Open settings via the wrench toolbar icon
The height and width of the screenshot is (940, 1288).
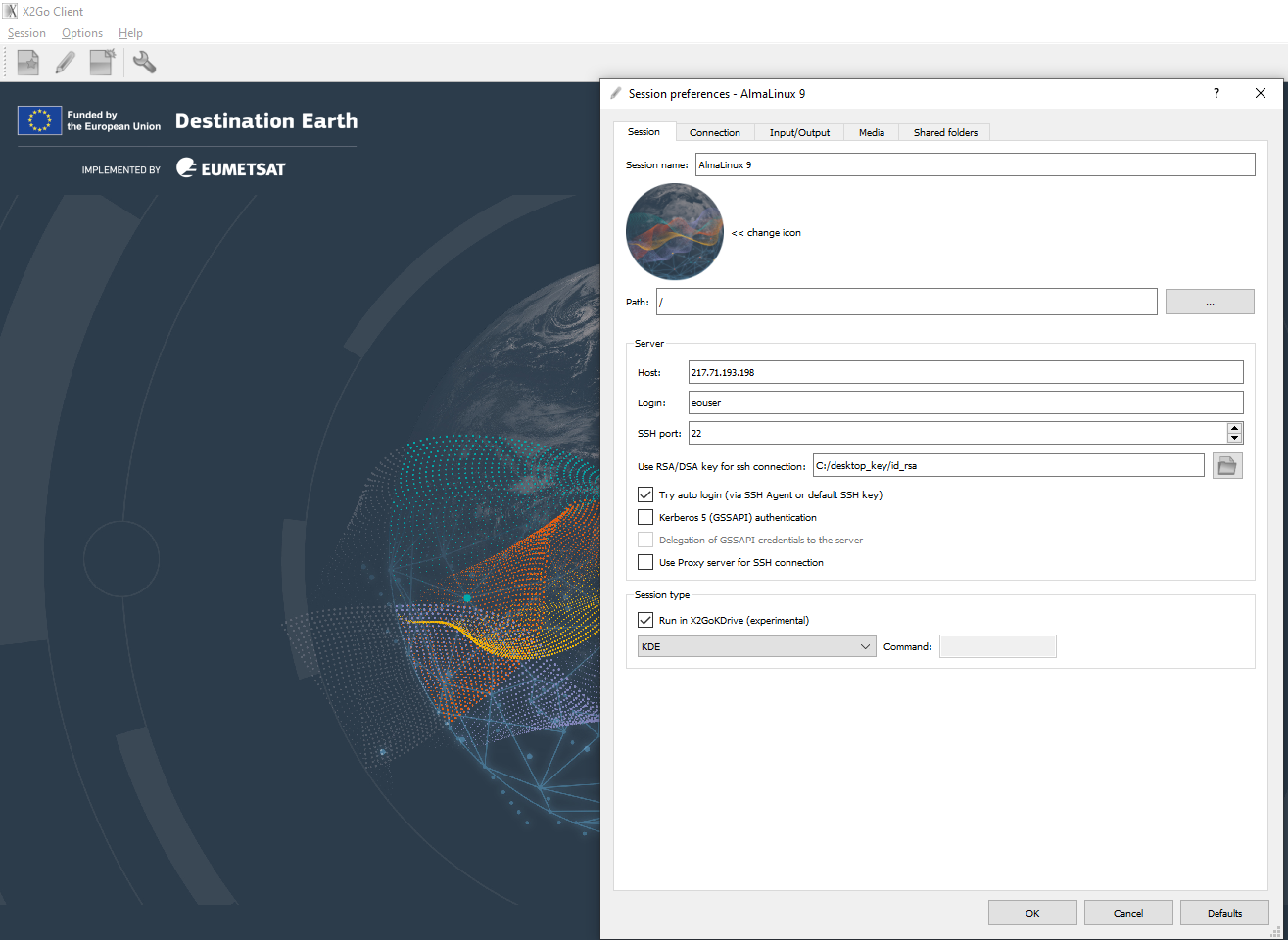coord(144,63)
